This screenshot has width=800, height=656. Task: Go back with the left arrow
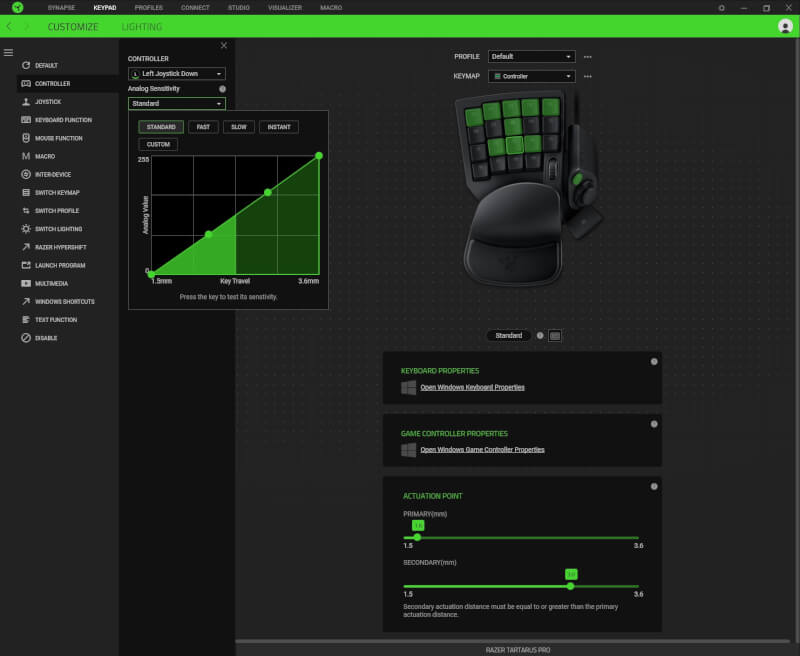click(x=9, y=27)
